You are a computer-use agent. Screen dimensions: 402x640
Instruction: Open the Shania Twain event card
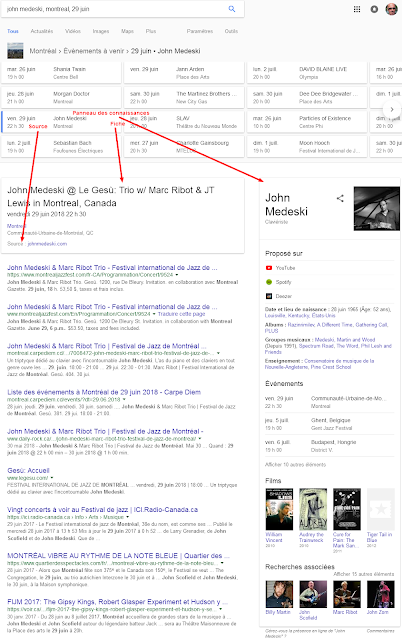tap(61, 73)
